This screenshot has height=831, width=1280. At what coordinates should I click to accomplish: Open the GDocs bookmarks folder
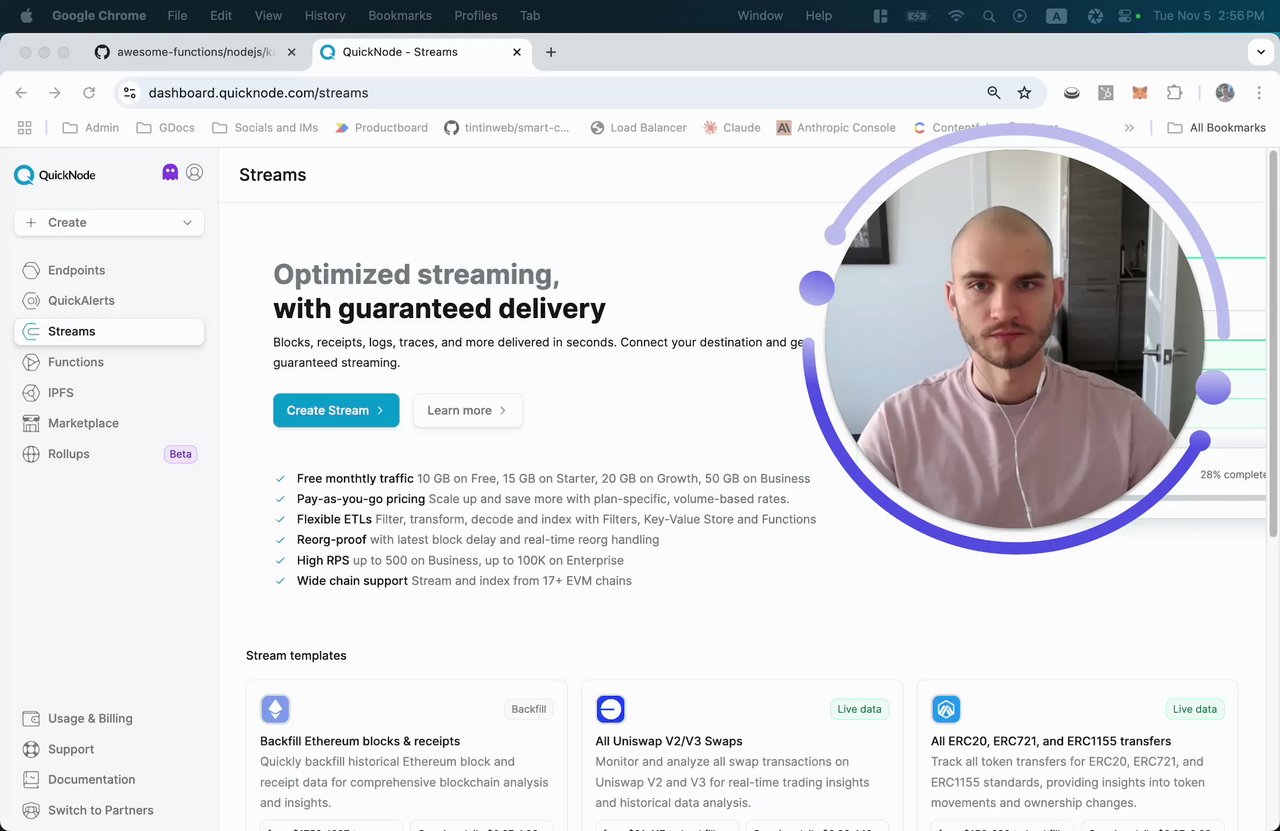pos(165,127)
